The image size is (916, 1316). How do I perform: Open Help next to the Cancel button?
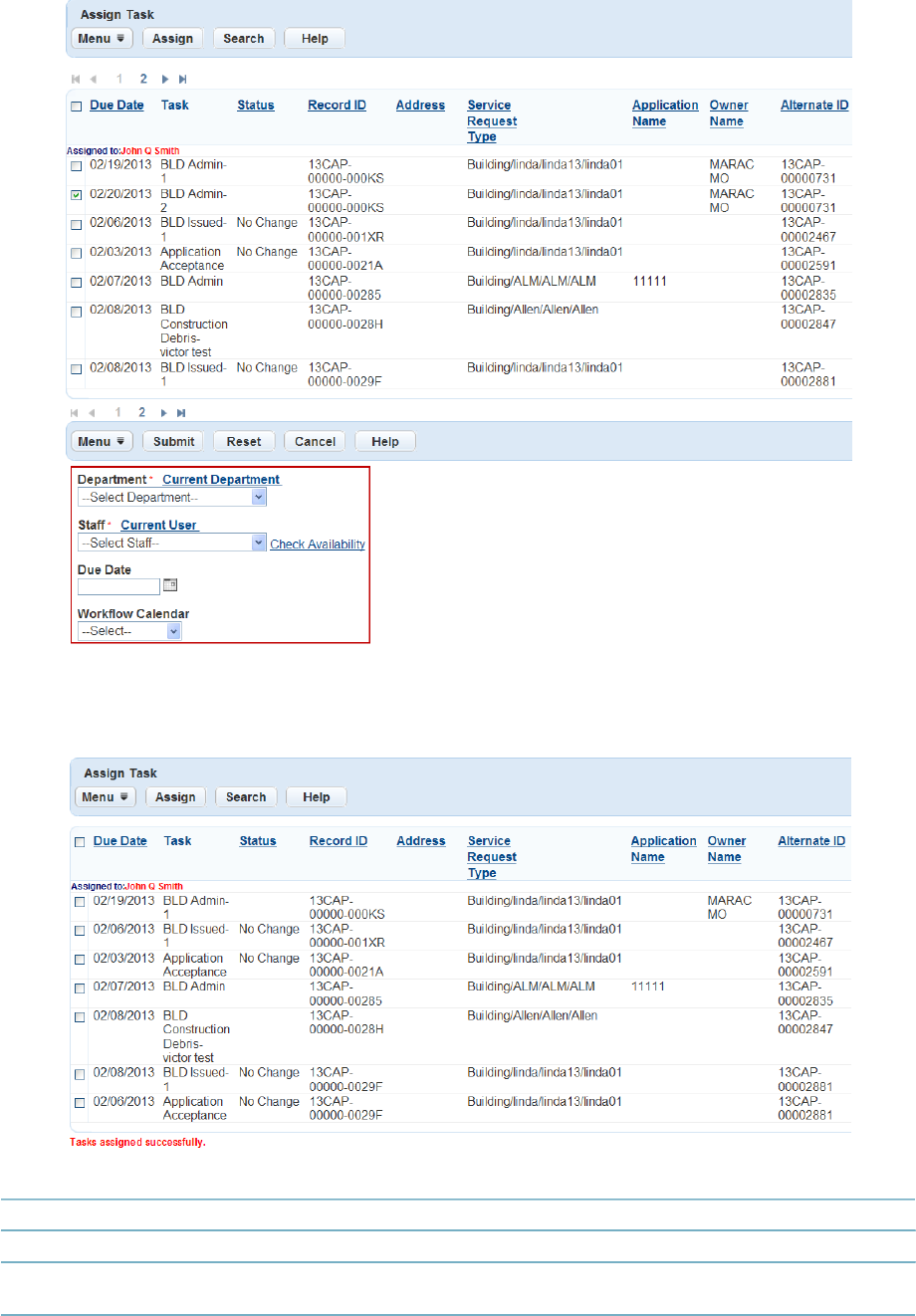(385, 441)
